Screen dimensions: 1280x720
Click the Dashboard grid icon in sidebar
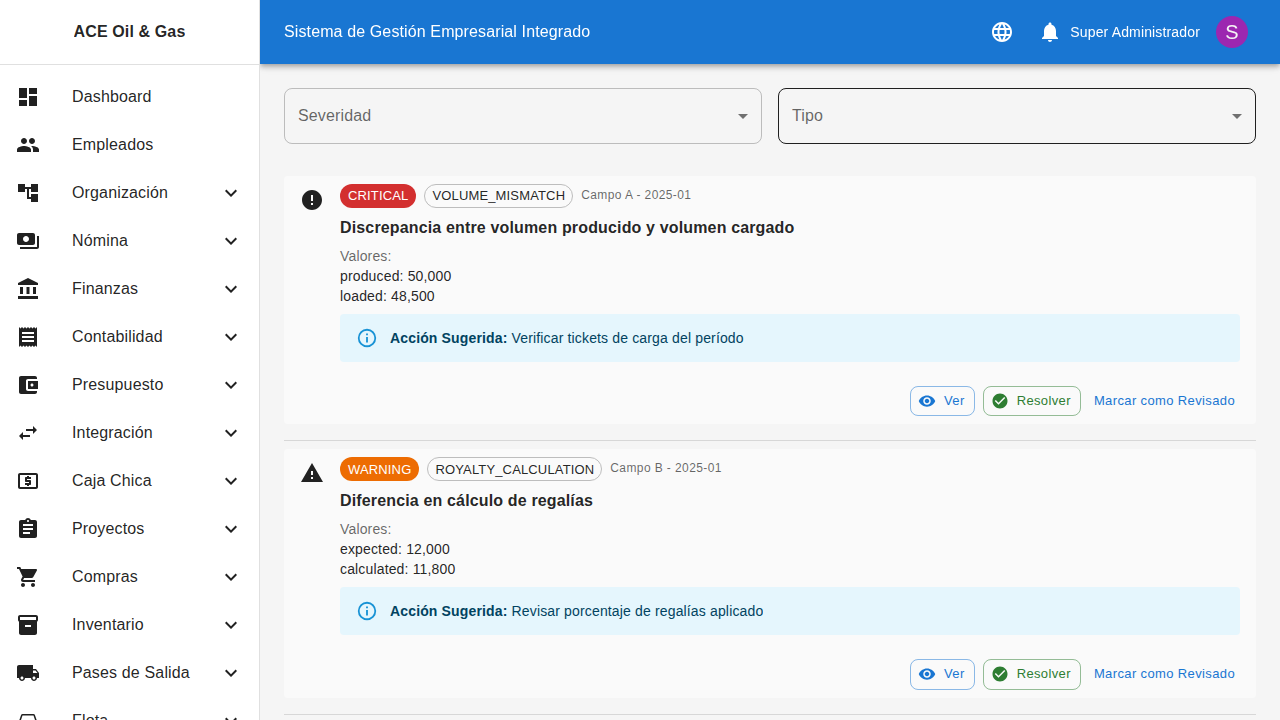pos(28,97)
